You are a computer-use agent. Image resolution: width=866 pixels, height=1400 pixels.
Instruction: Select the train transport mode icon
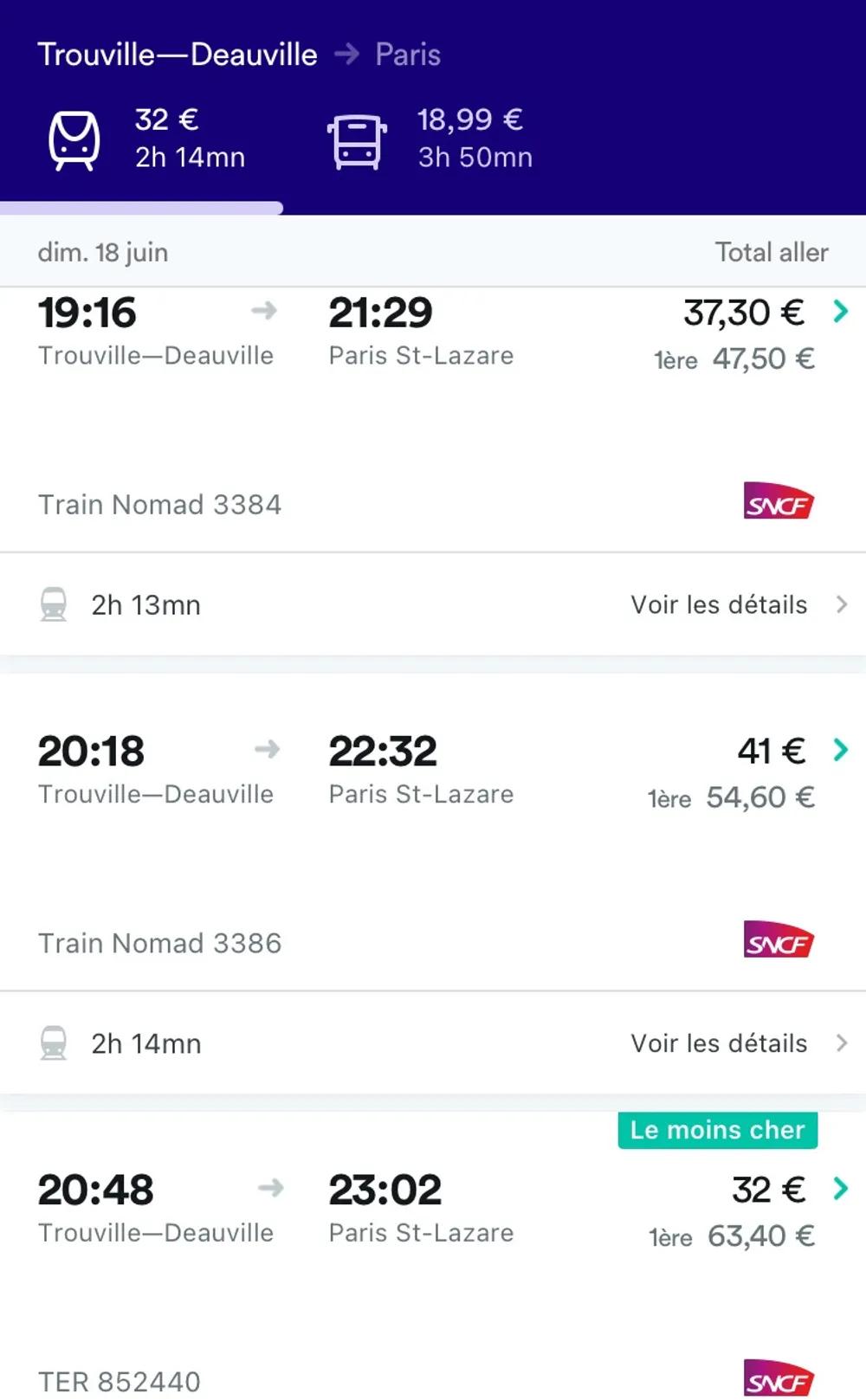click(74, 140)
